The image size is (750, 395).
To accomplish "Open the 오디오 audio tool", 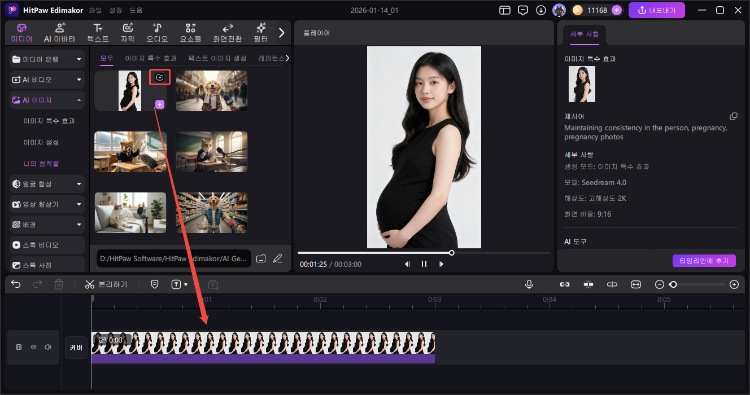I will click(157, 33).
